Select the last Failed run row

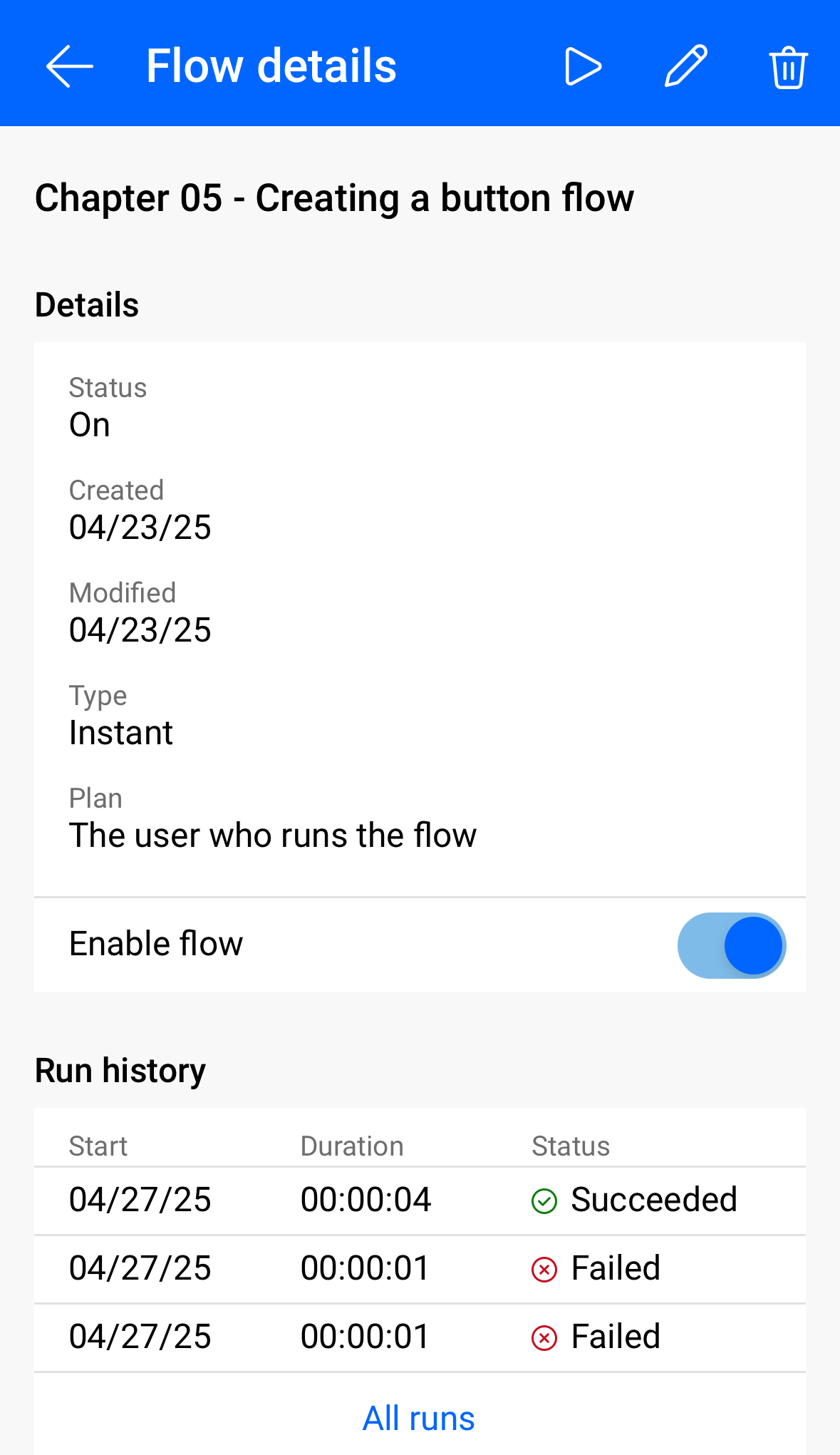(419, 1337)
